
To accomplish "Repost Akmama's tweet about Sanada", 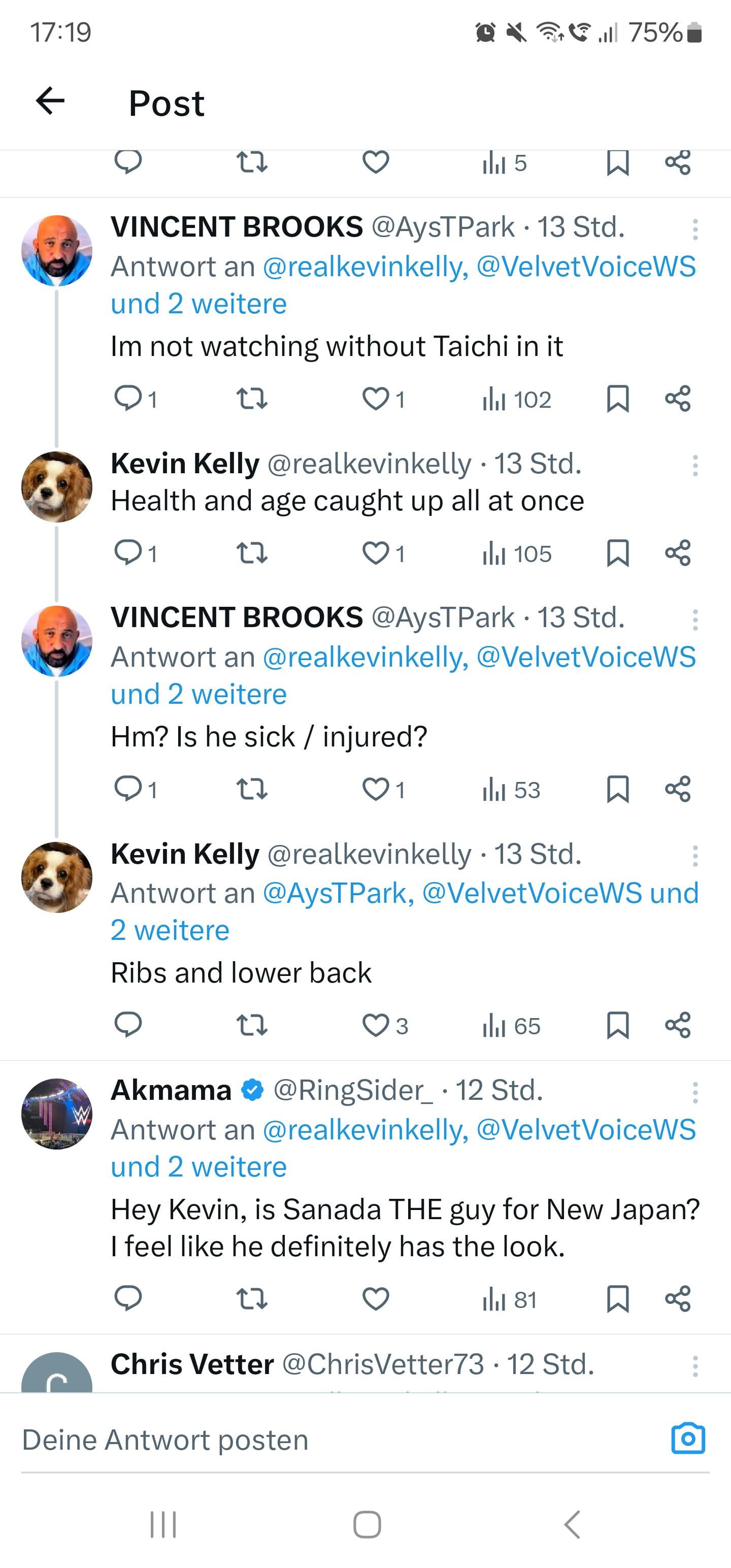I will 251,1299.
